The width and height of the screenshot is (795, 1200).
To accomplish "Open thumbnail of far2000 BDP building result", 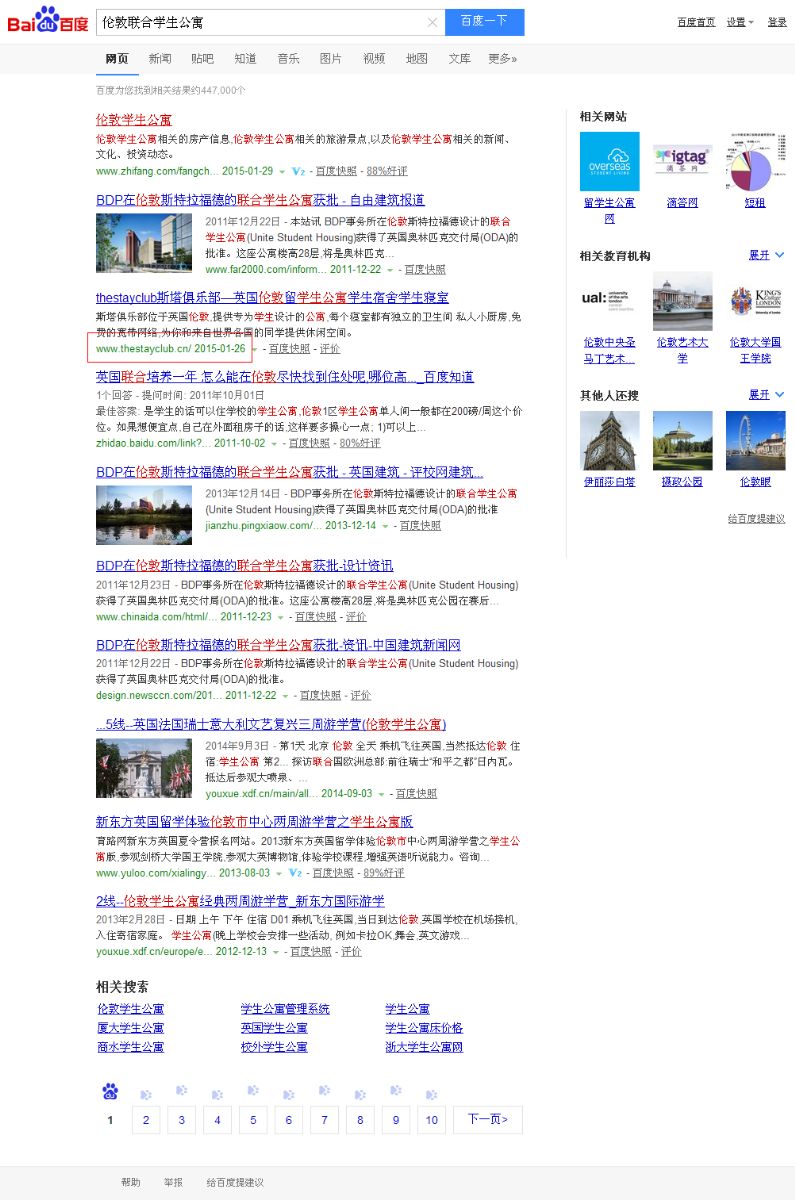I will coord(144,243).
